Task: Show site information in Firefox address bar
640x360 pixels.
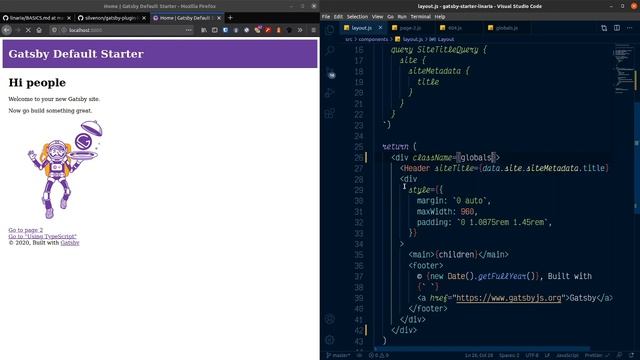Action: point(64,30)
